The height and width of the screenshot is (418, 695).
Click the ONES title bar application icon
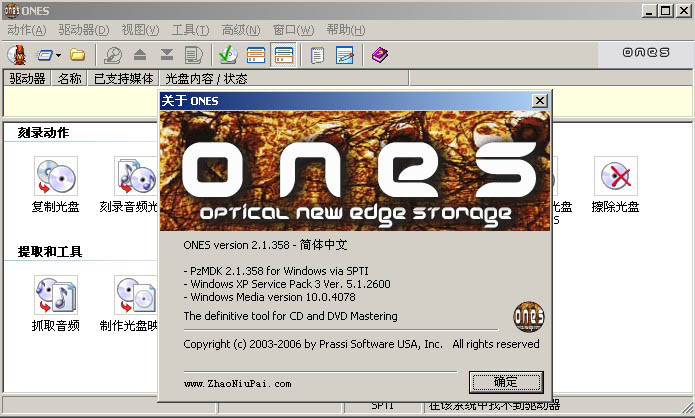12,10
